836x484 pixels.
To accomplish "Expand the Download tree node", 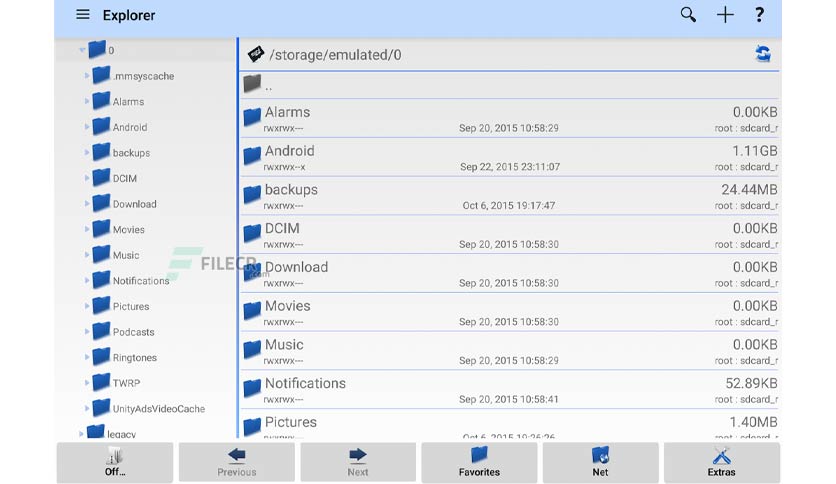I will coord(86,204).
